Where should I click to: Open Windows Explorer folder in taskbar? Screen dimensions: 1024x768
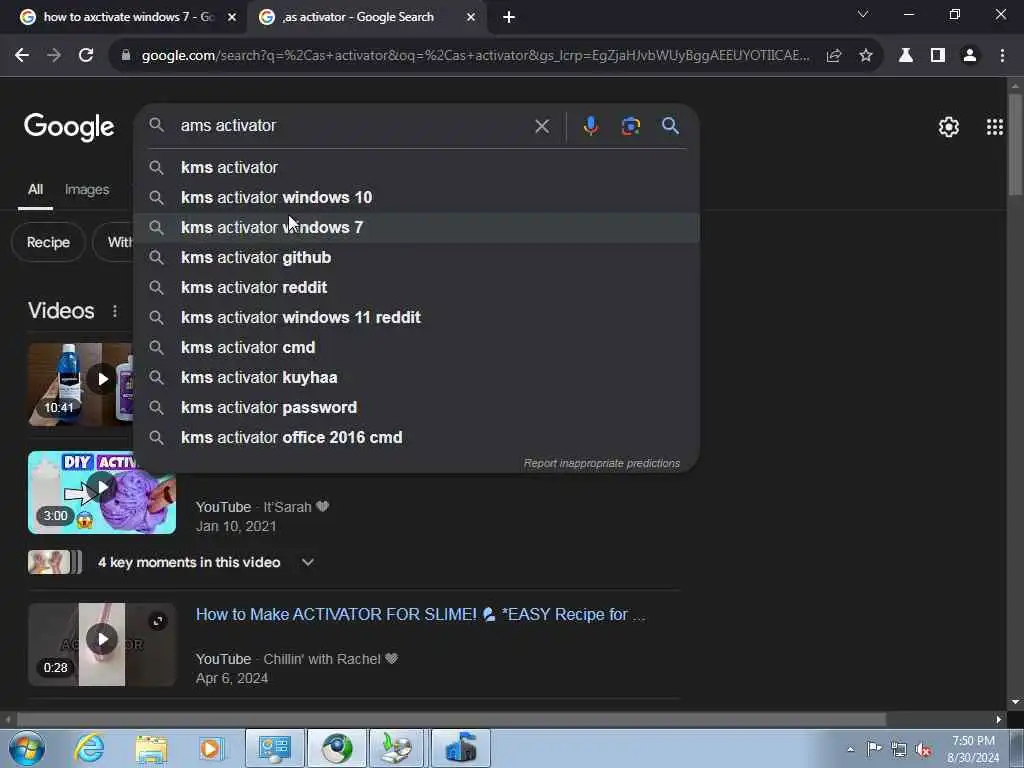151,748
